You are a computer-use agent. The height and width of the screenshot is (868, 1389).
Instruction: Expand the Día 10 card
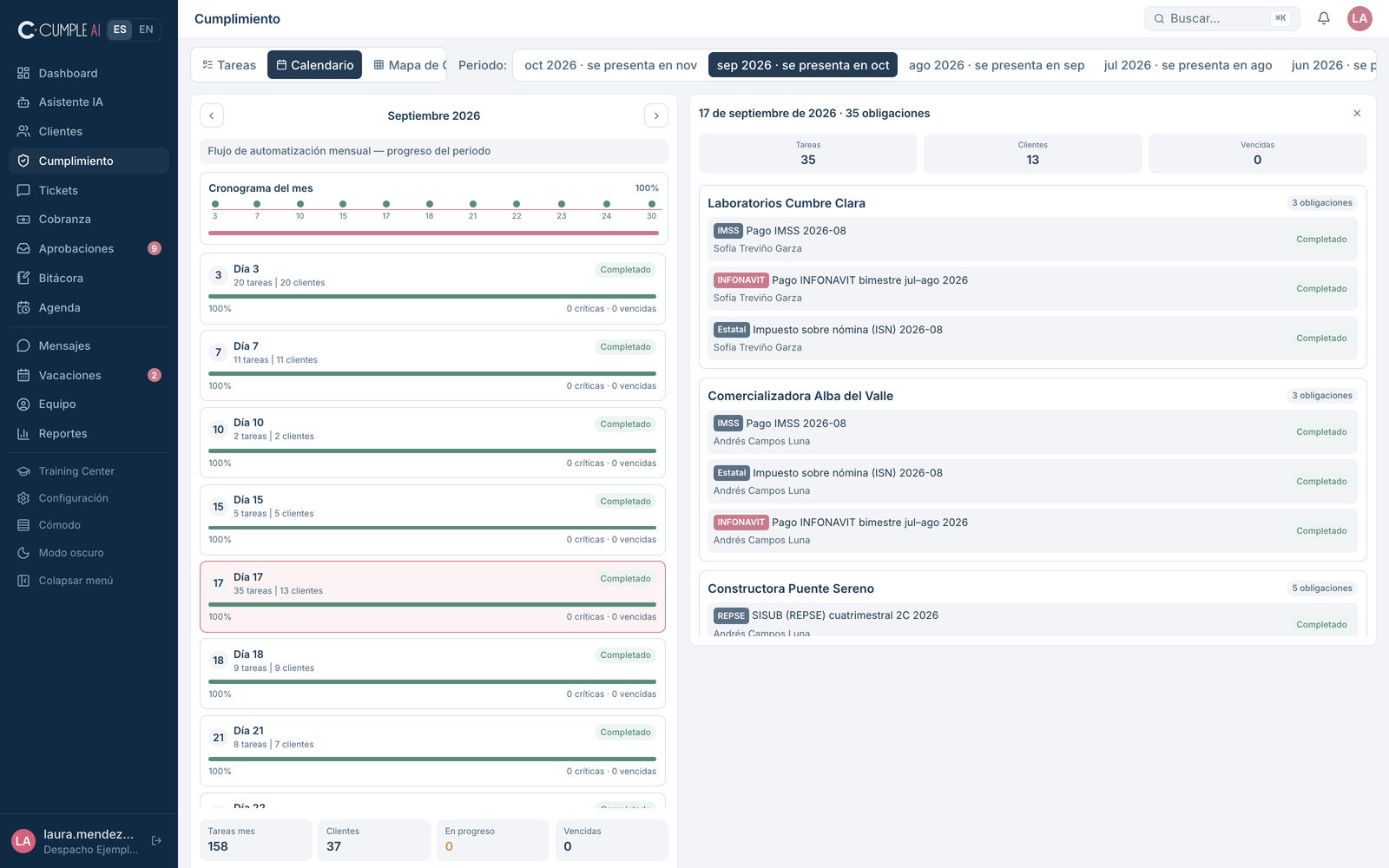coord(432,443)
